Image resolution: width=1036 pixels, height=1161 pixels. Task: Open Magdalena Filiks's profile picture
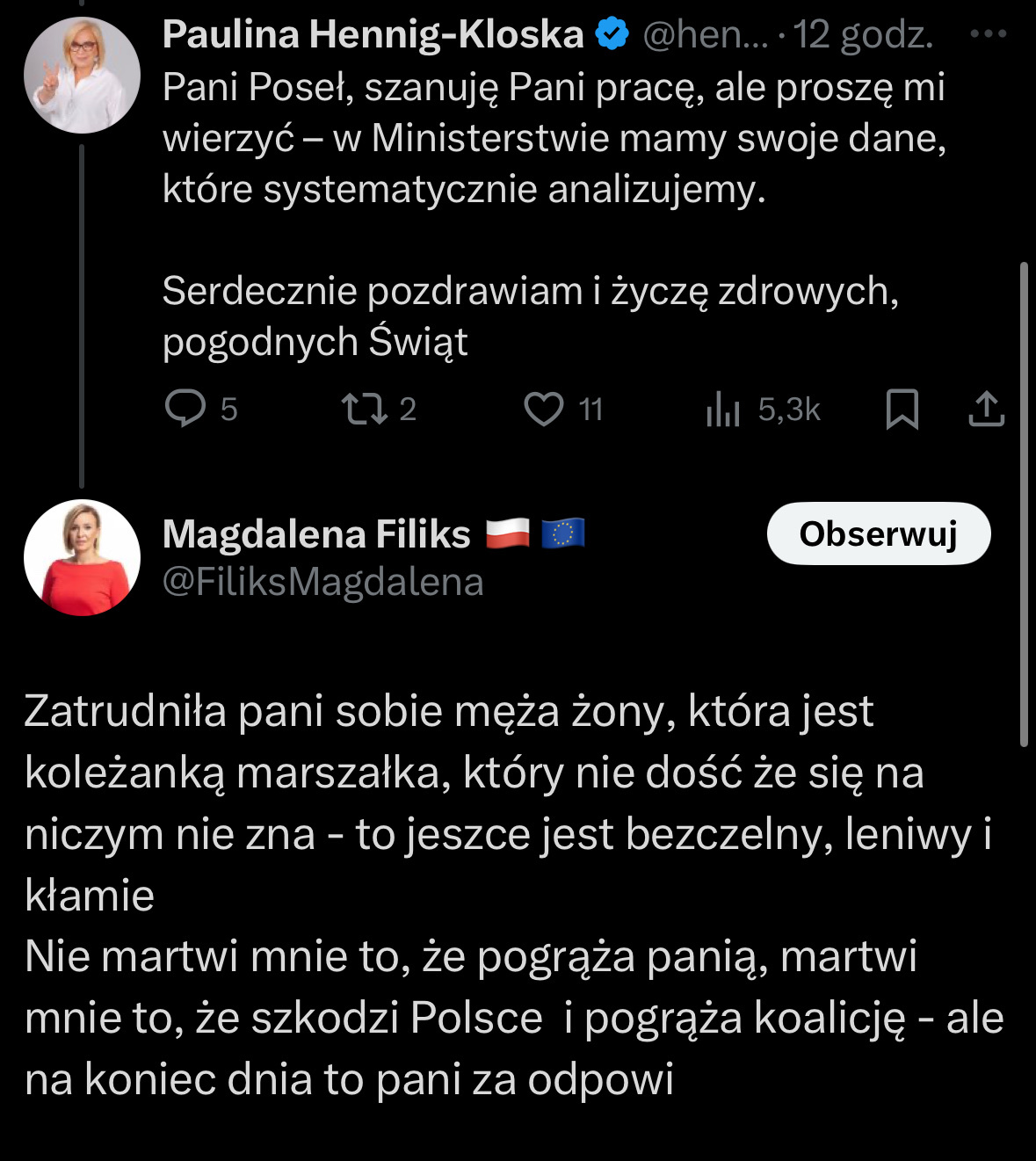(82, 557)
